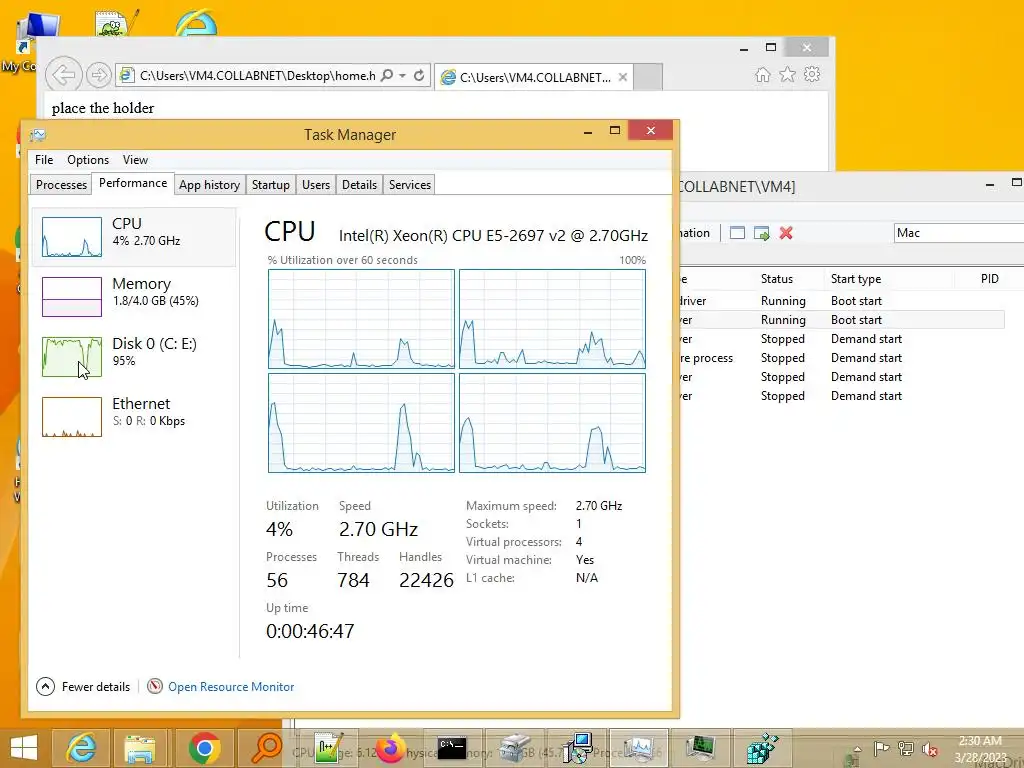Open the View menu in Task Manager

point(135,159)
